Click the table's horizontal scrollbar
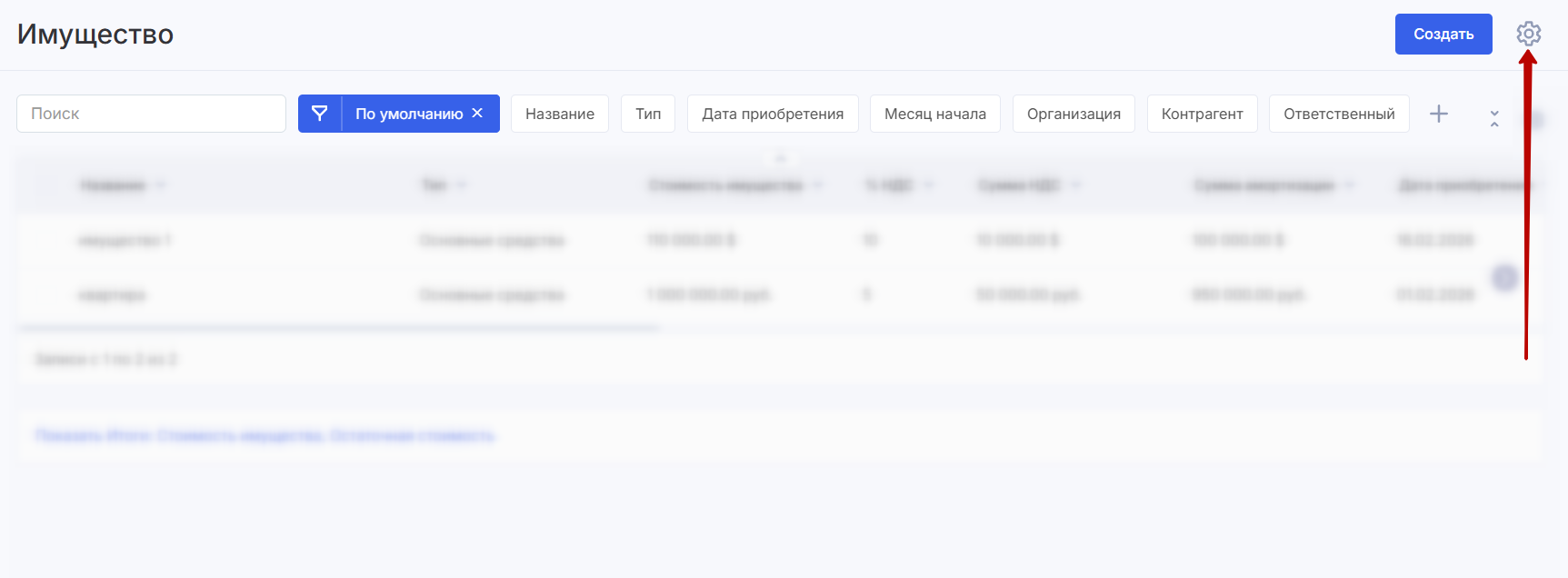 pos(338,328)
